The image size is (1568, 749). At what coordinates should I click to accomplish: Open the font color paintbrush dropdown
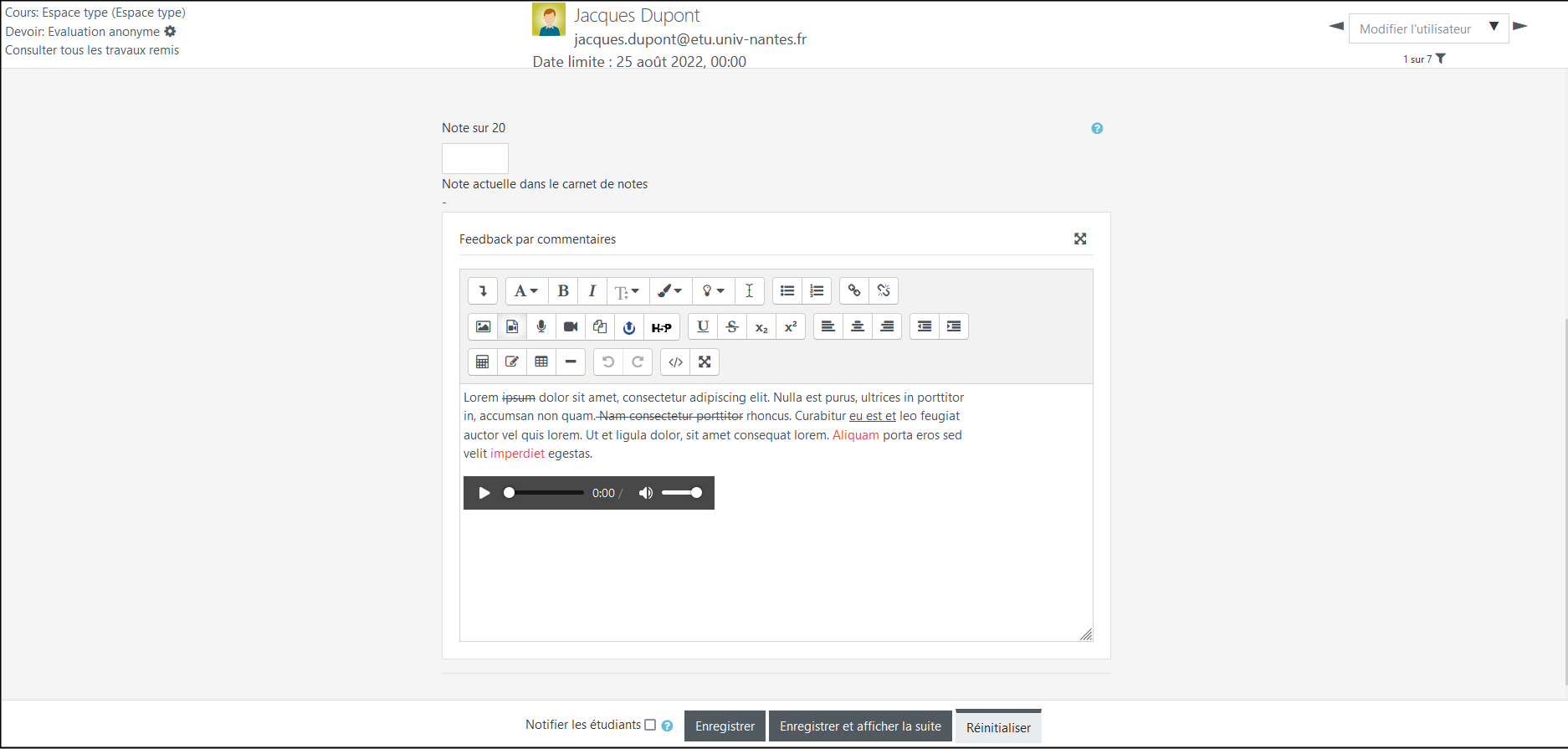pyautogui.click(x=669, y=291)
